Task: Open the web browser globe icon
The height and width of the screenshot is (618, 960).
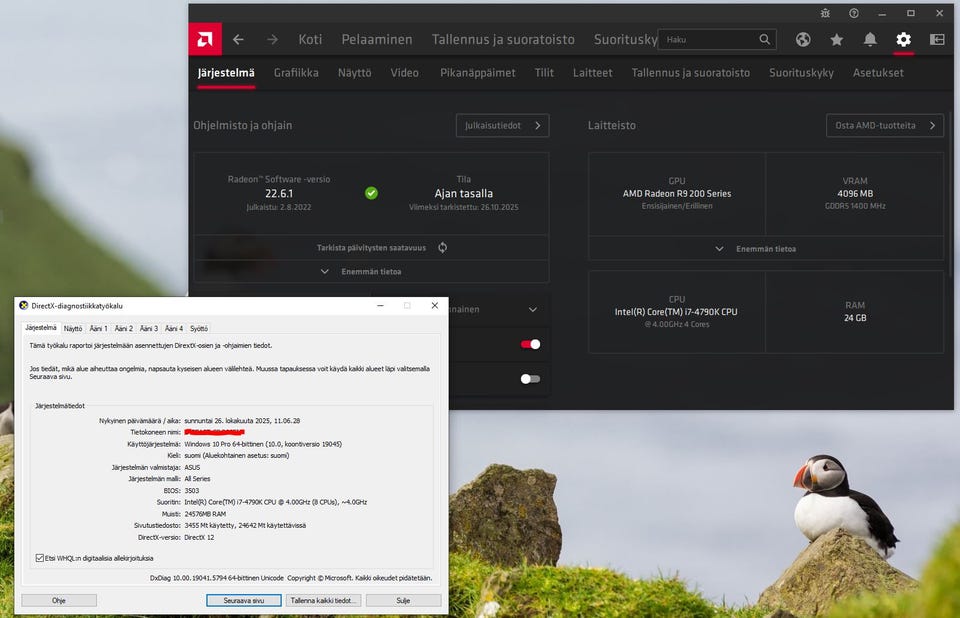Action: (803, 40)
